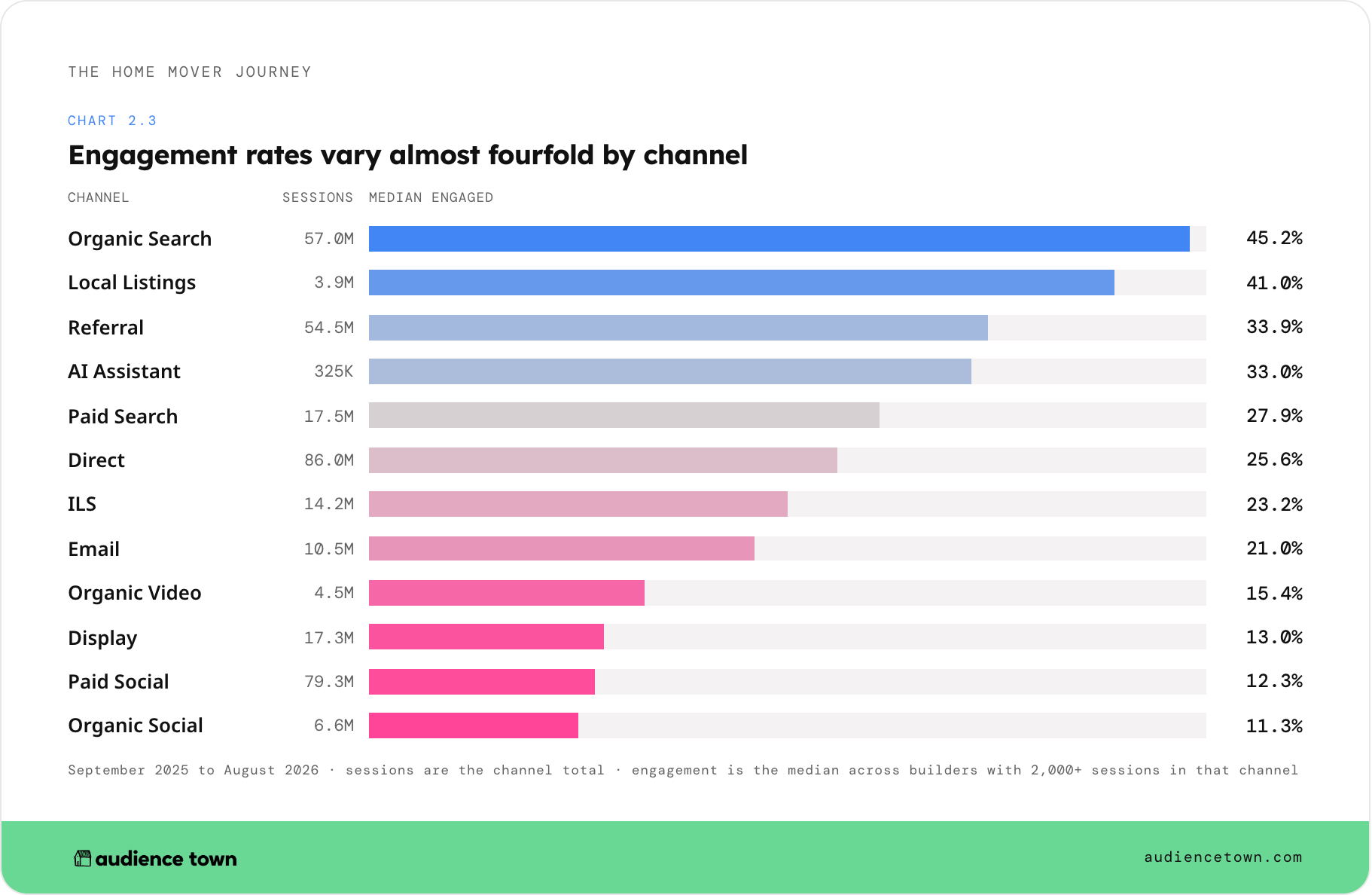This screenshot has width=1372, height=895.
Task: Click the chart title about fourfold engagement
Action: point(407,155)
